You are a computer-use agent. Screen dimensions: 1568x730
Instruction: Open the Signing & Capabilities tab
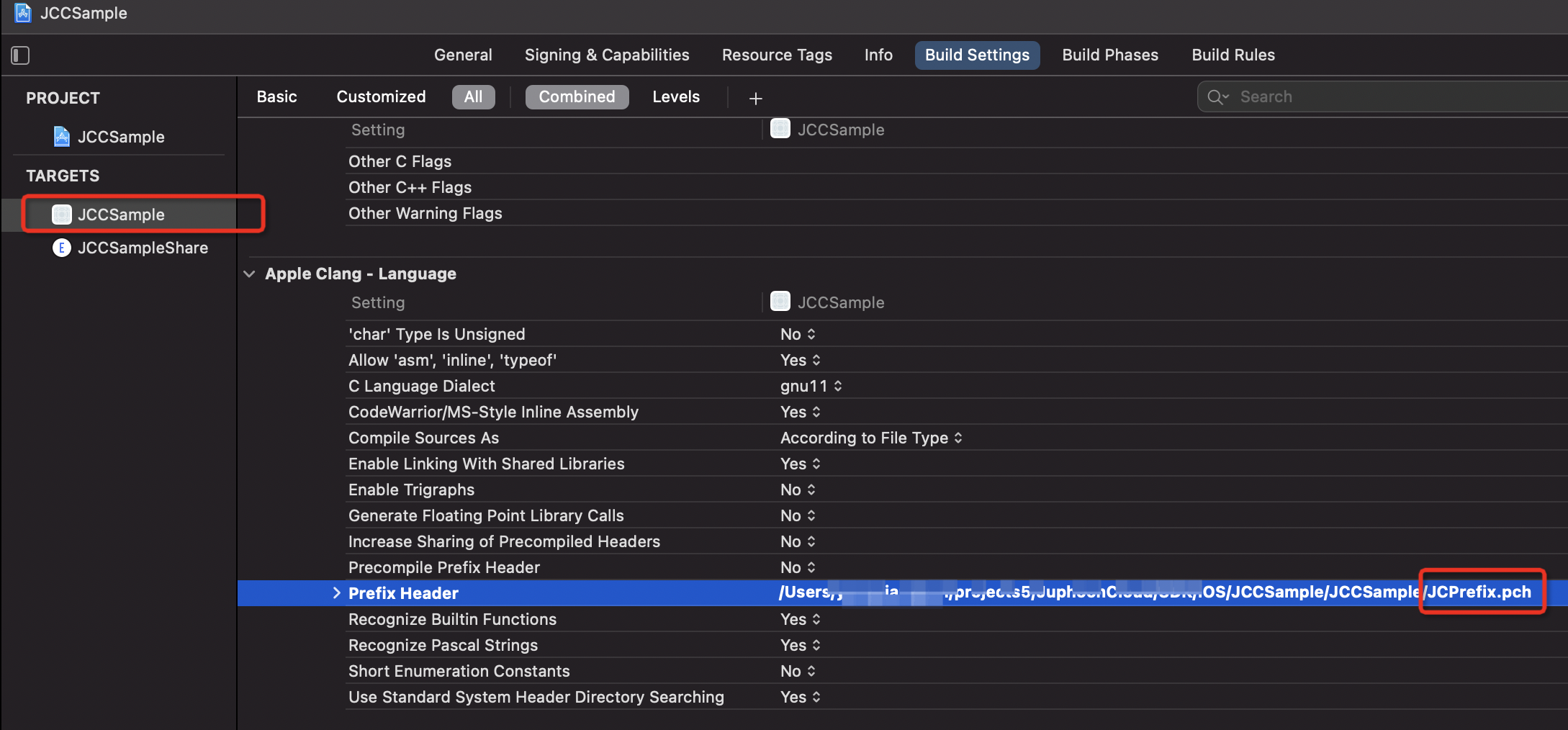607,55
